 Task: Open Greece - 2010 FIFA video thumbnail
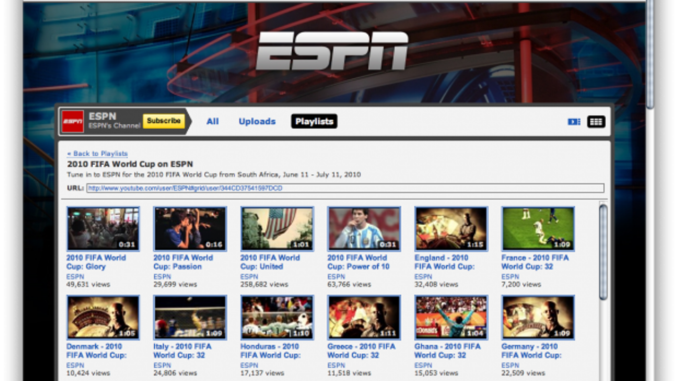364,317
